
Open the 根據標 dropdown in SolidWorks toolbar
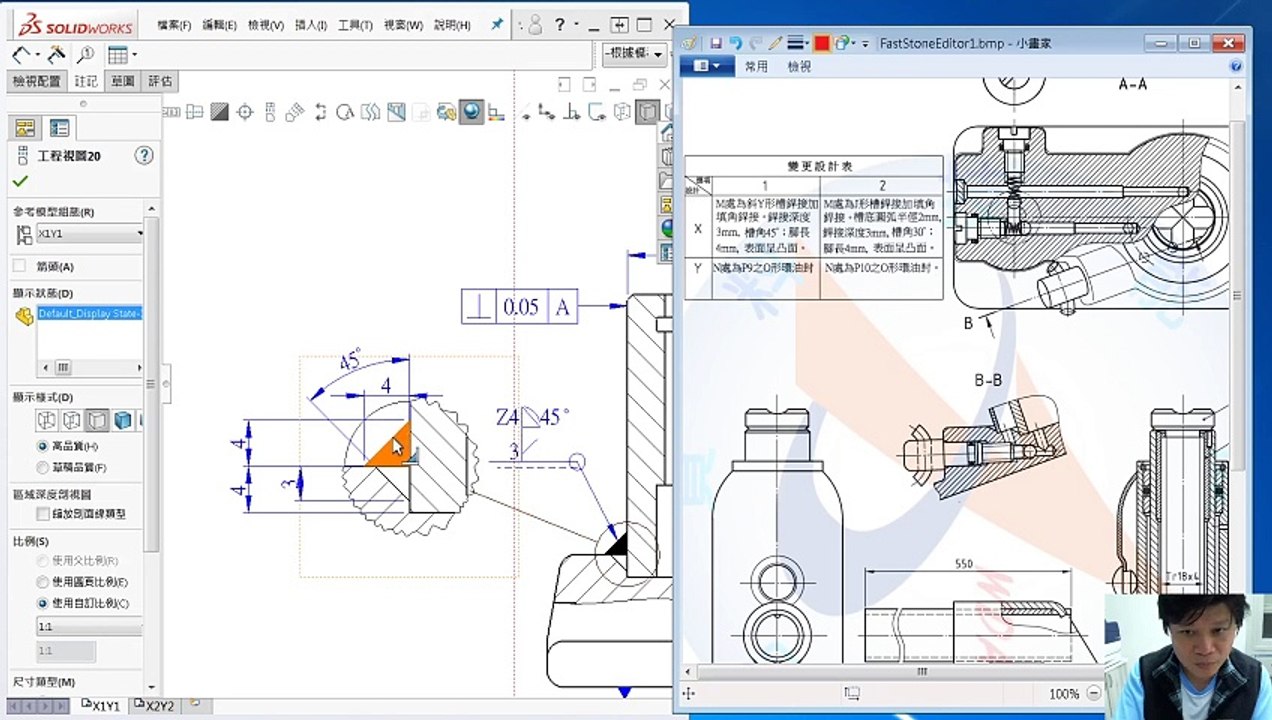tap(634, 54)
